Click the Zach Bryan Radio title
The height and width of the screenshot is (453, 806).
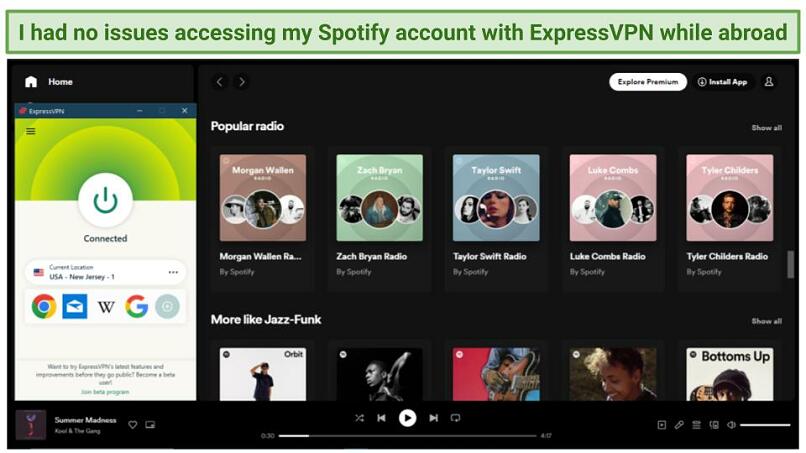(371, 256)
